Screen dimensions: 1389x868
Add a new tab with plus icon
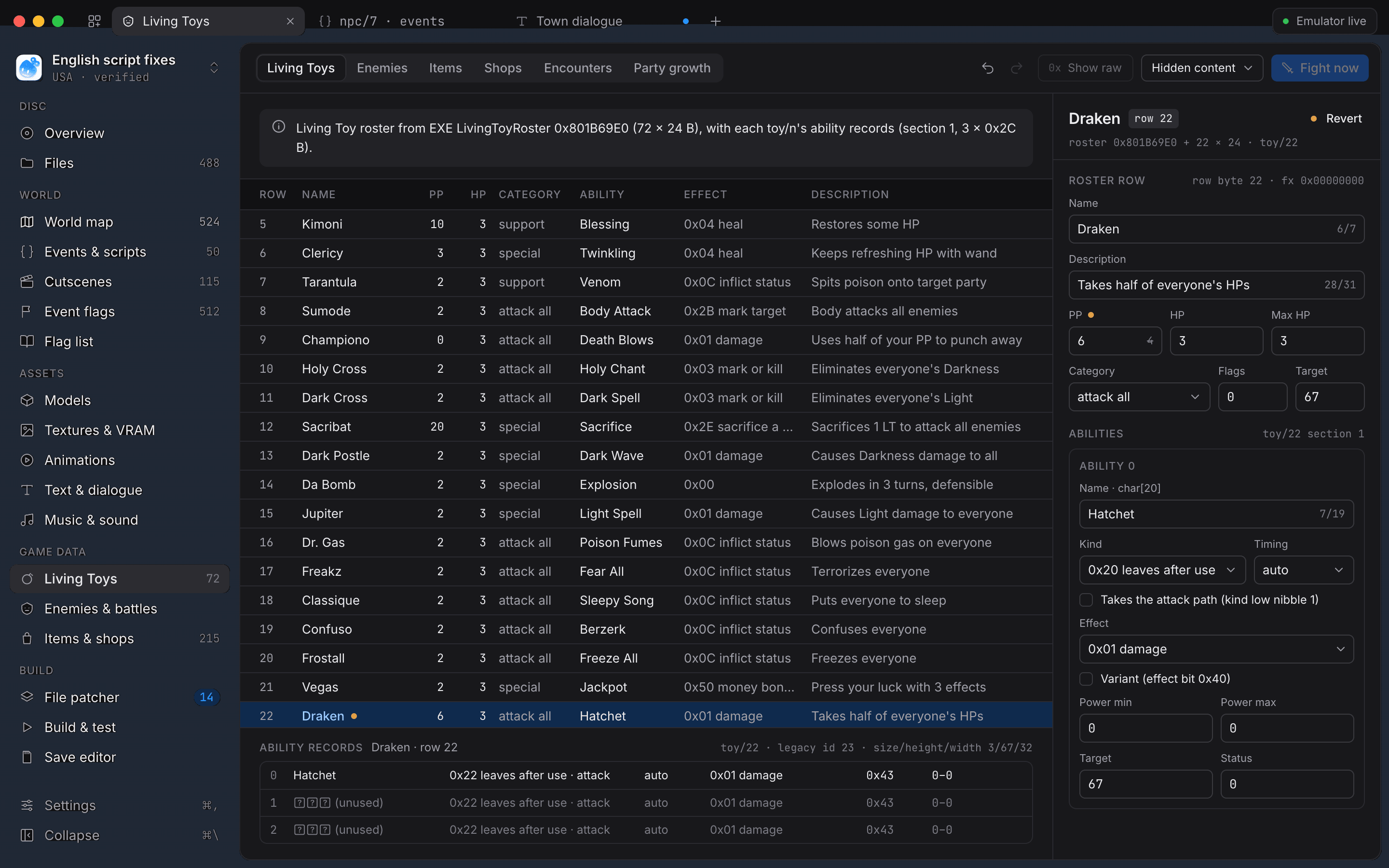tap(716, 21)
